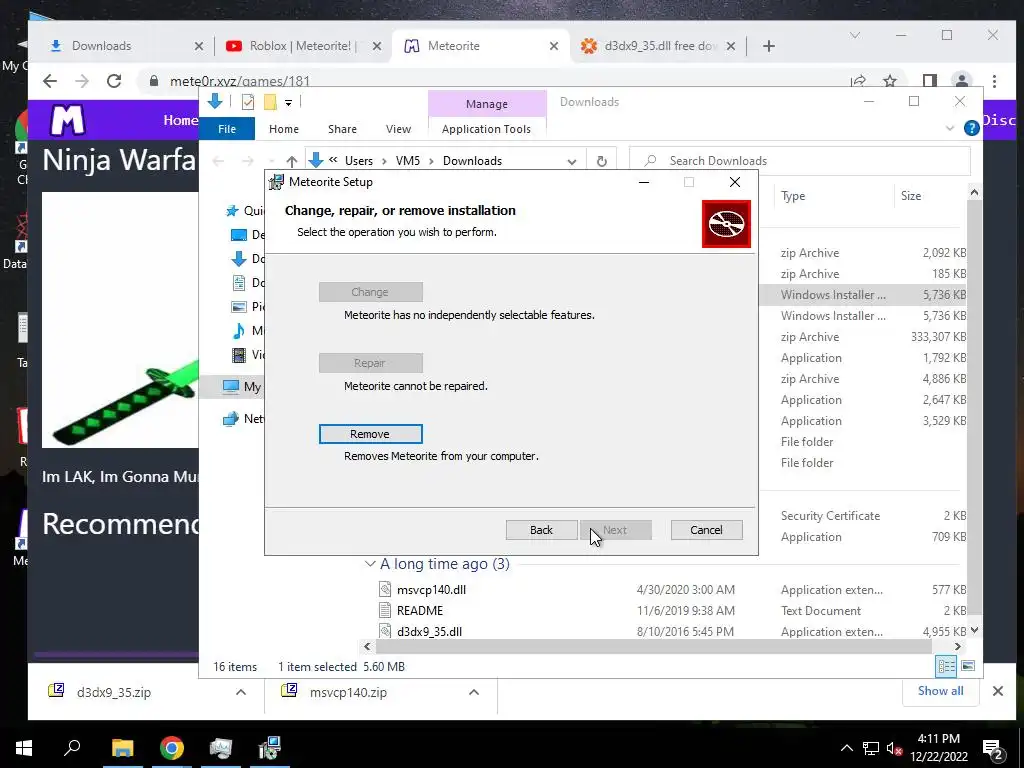
Task: Open File Explorer from taskbar
Action: (x=122, y=748)
